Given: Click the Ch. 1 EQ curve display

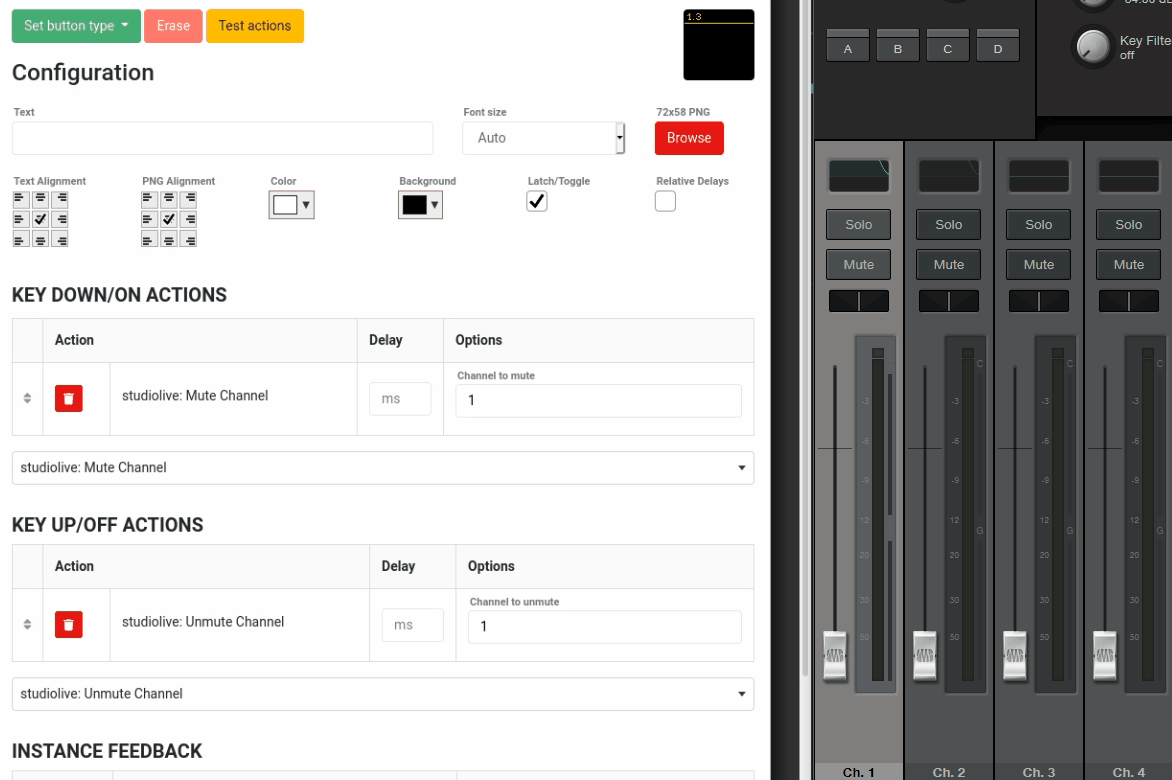Looking at the screenshot, I should (859, 176).
